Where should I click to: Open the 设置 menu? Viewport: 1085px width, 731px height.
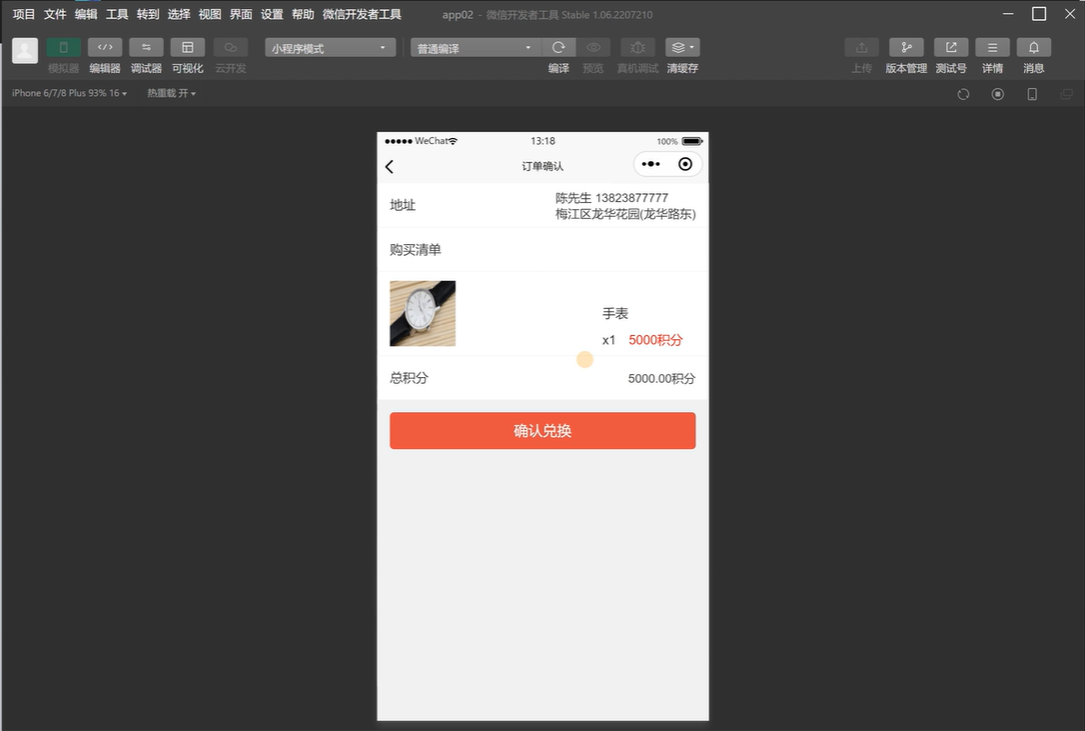click(x=271, y=14)
